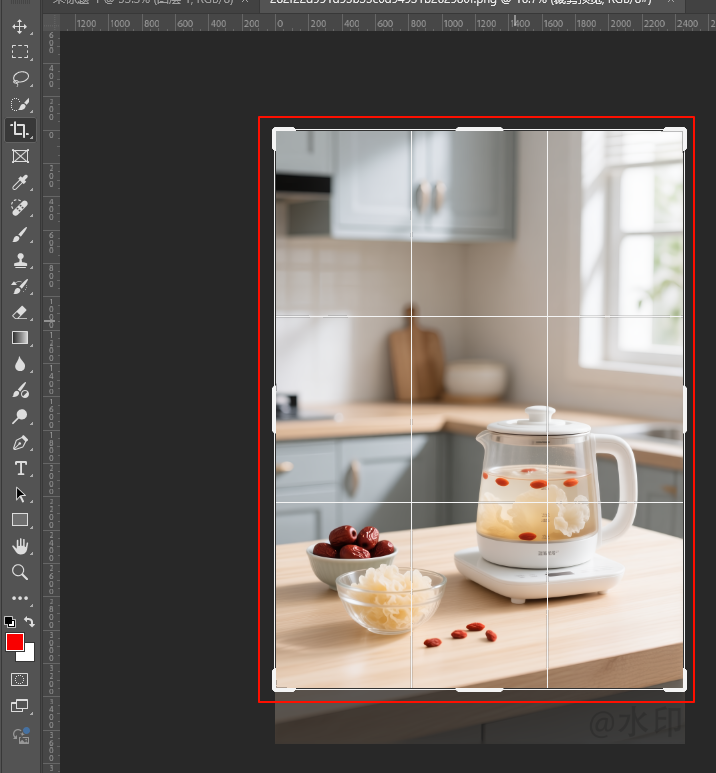Activate the Zoom magnifier tool

(x=20, y=572)
